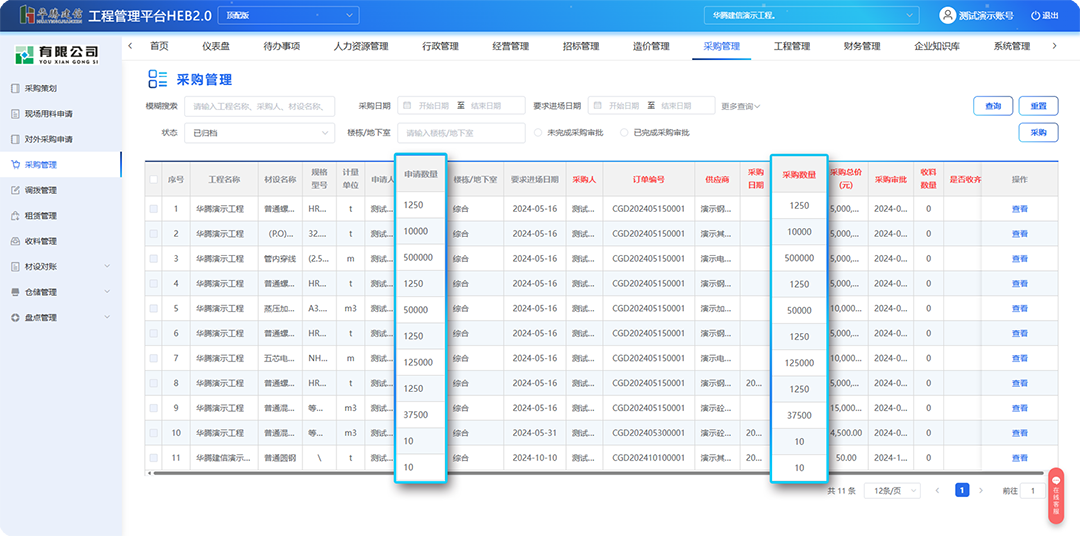This screenshot has height=536, width=1080.
Task: Click the 订单编号 column header
Action: (649, 179)
